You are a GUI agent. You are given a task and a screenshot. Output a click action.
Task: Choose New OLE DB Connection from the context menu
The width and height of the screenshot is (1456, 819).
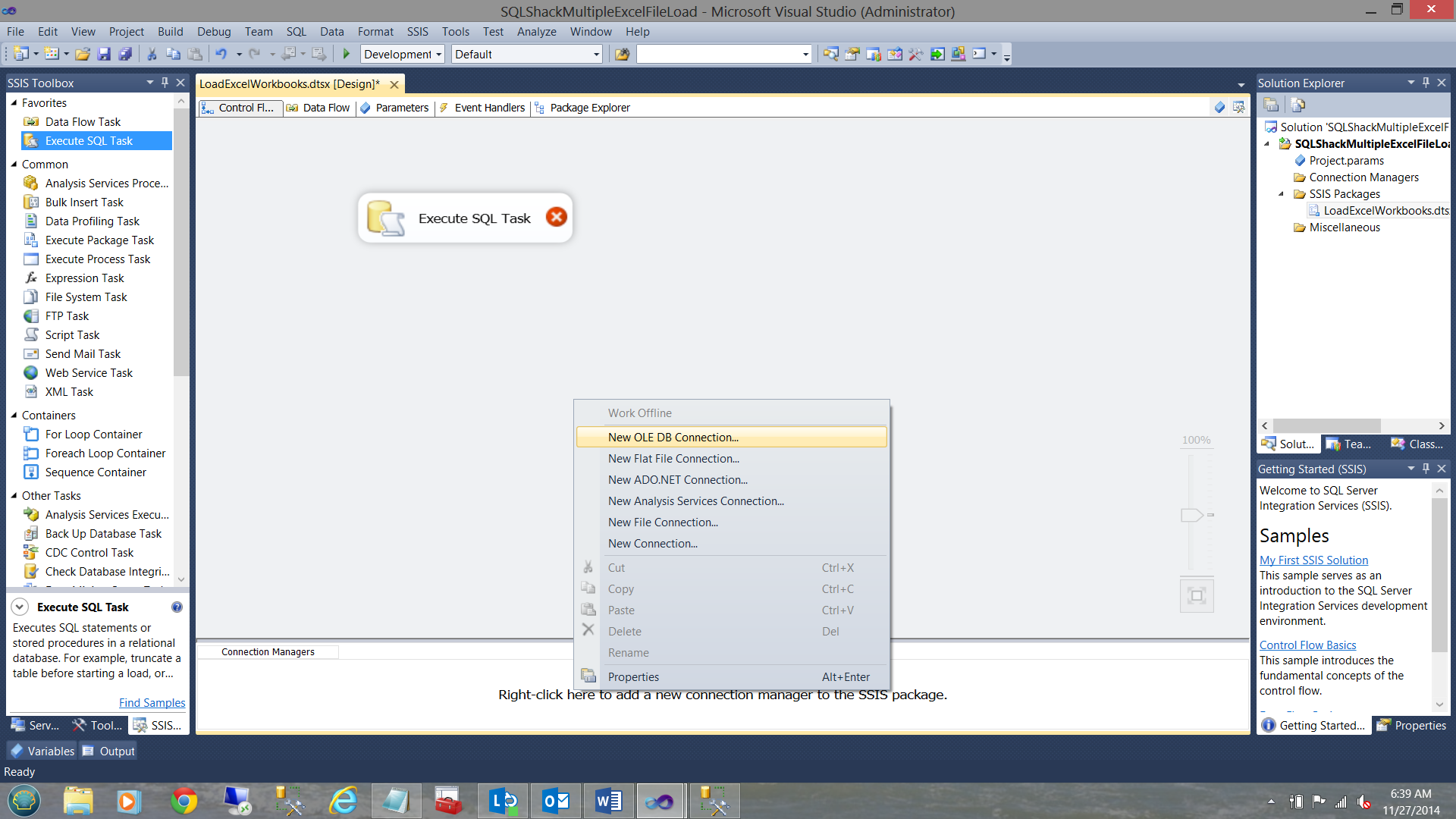pyautogui.click(x=673, y=437)
